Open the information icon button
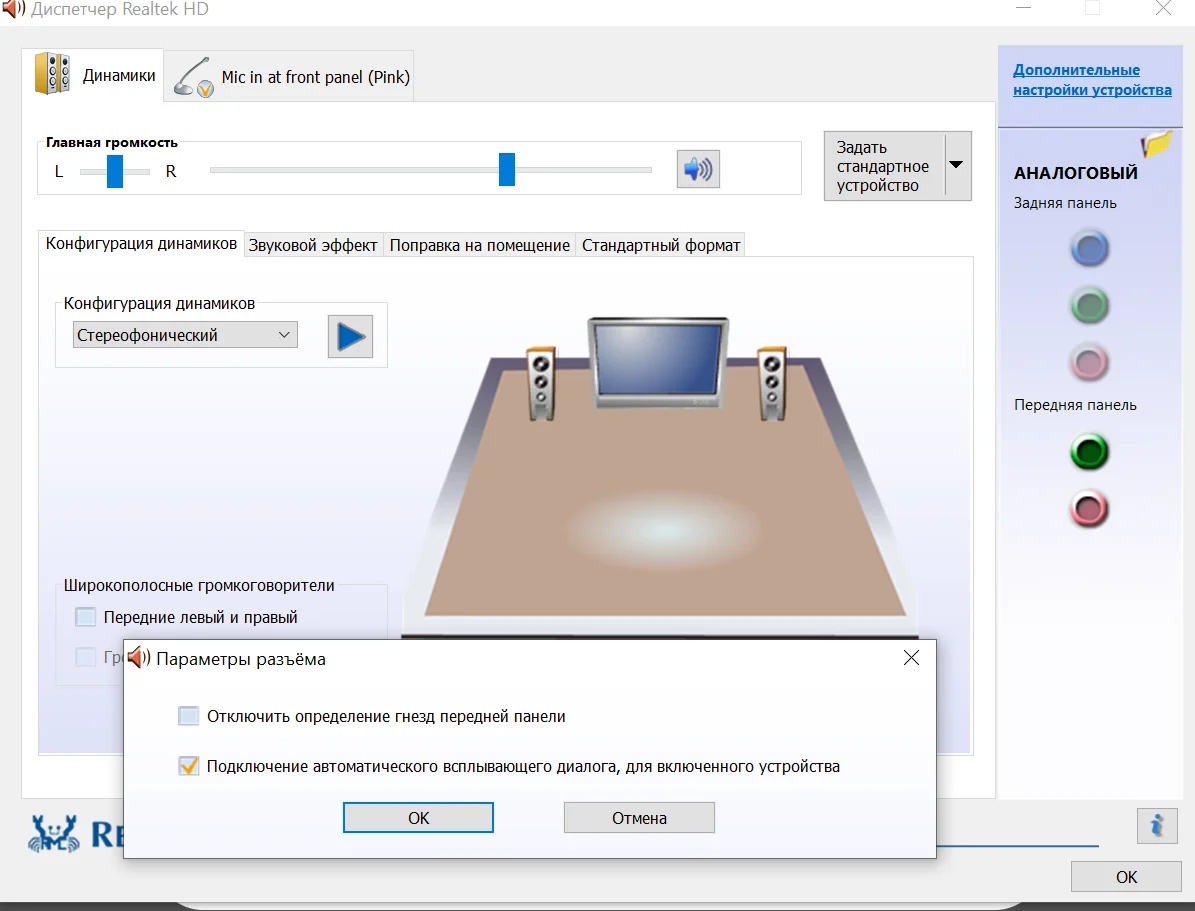The image size is (1195, 911). click(1157, 826)
